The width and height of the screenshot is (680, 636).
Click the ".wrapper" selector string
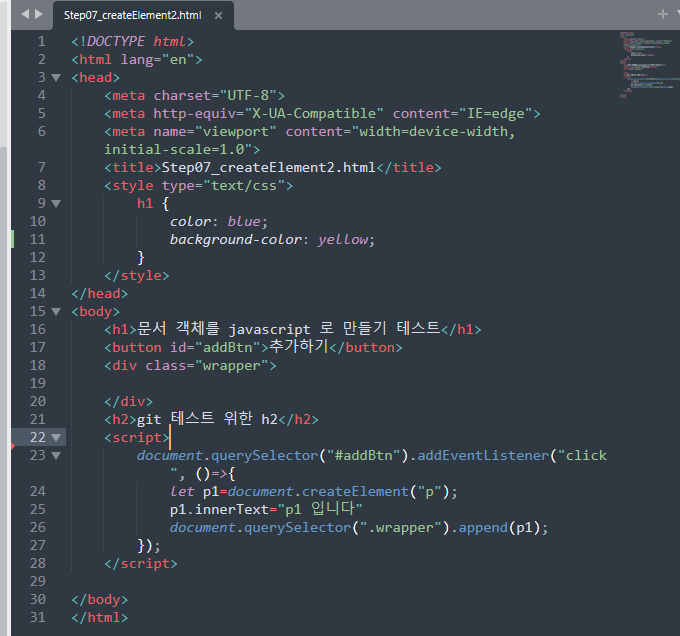point(401,527)
